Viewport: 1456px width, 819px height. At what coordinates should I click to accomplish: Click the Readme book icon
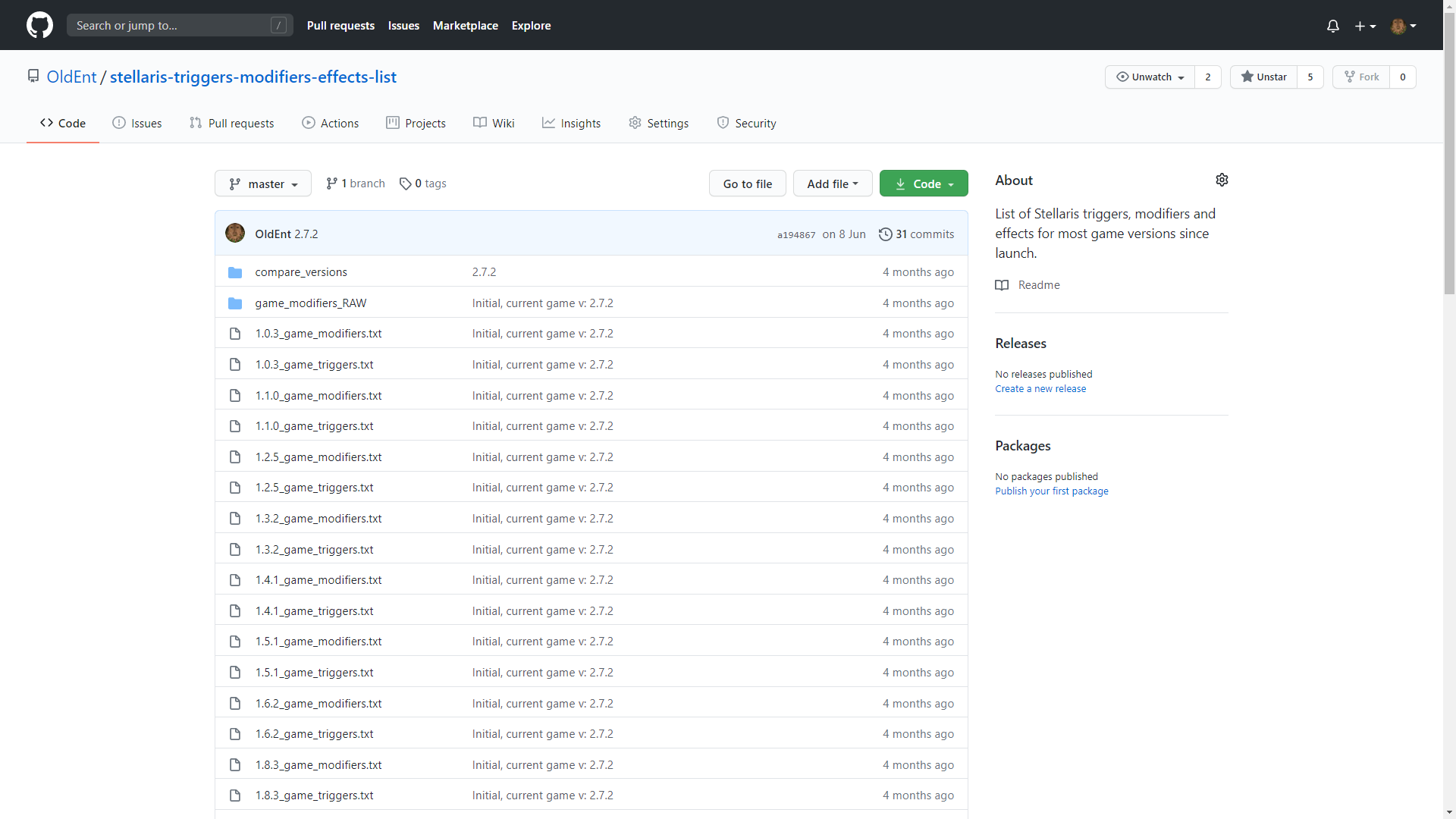point(1002,285)
